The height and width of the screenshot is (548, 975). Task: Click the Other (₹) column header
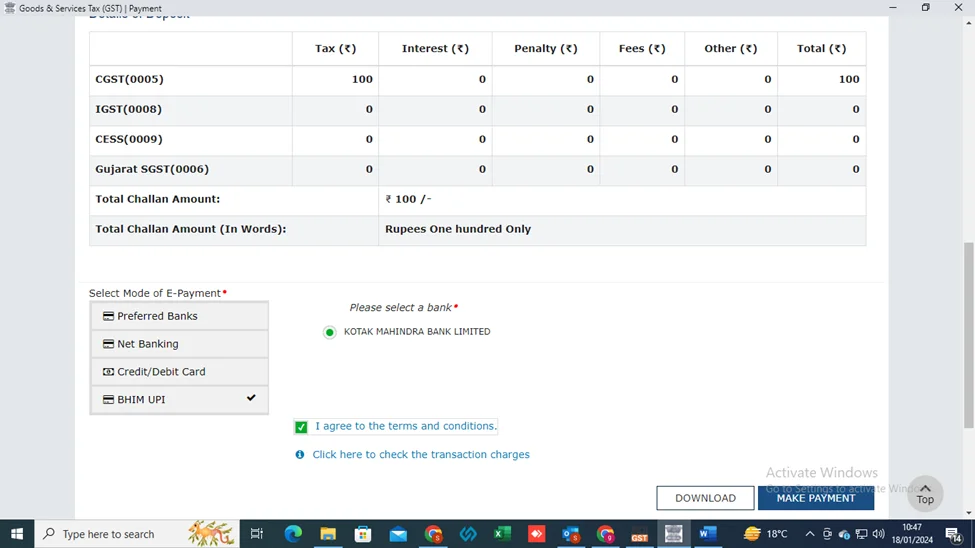pos(731,49)
